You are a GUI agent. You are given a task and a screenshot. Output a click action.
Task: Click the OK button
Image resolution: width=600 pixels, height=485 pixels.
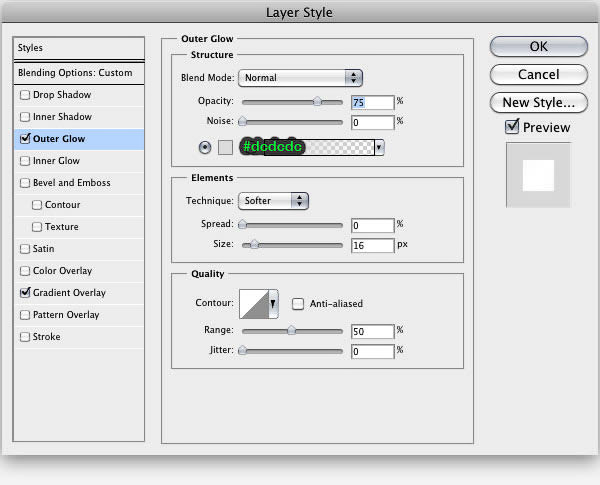pos(538,47)
